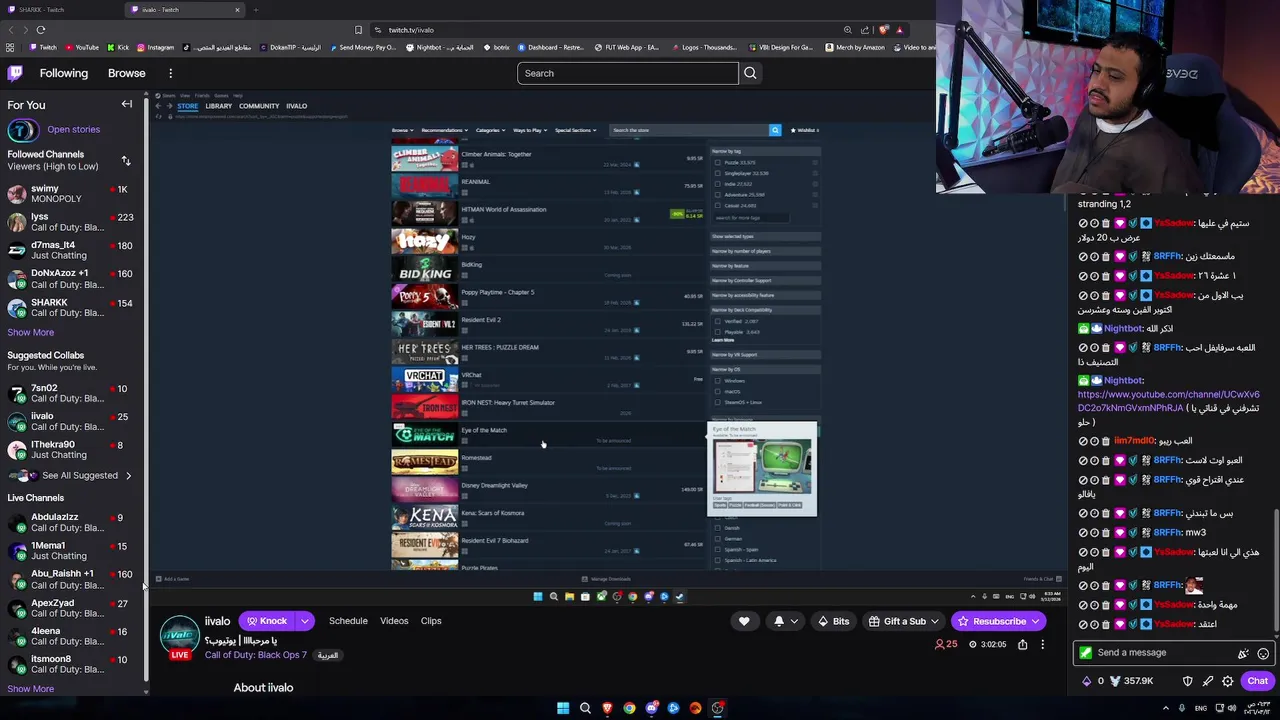The height and width of the screenshot is (720, 1280).
Task: Toggle followed channels sort order
Action: coord(126,160)
